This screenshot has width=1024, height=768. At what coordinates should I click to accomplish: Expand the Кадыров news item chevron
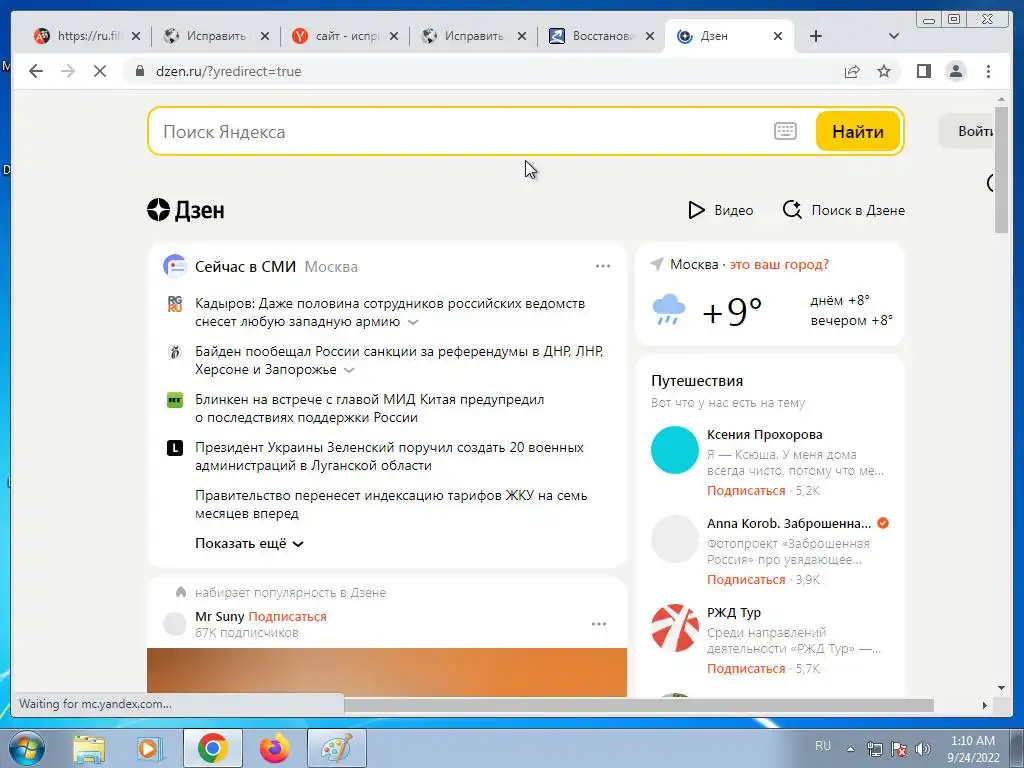click(x=413, y=322)
